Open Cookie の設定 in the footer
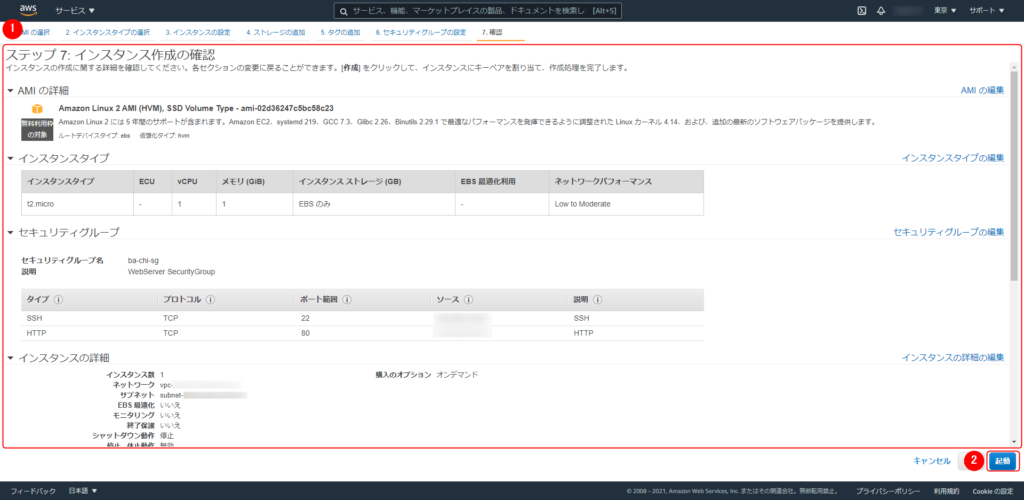Screen dimensions: 1024x500 coord(993,491)
